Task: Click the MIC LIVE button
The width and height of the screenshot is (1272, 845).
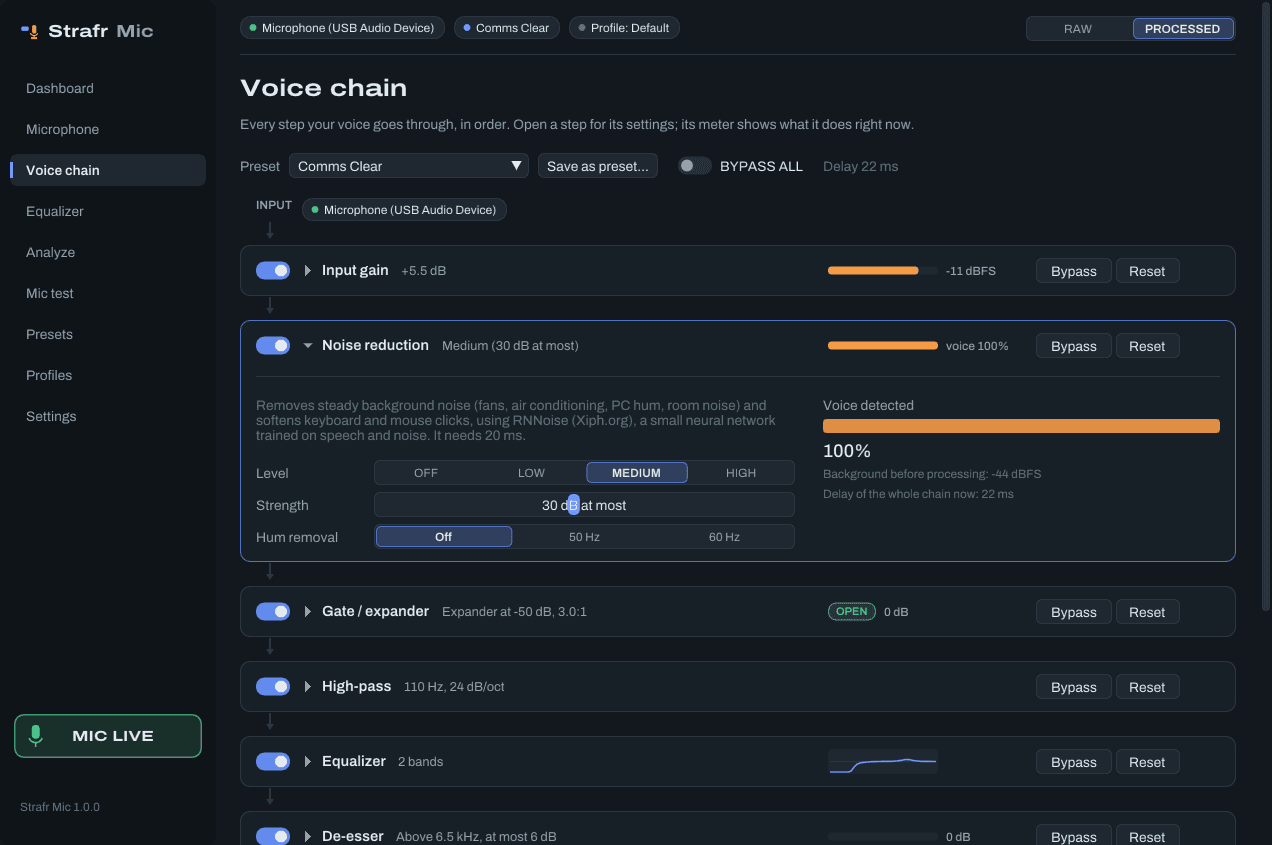Action: coord(108,736)
